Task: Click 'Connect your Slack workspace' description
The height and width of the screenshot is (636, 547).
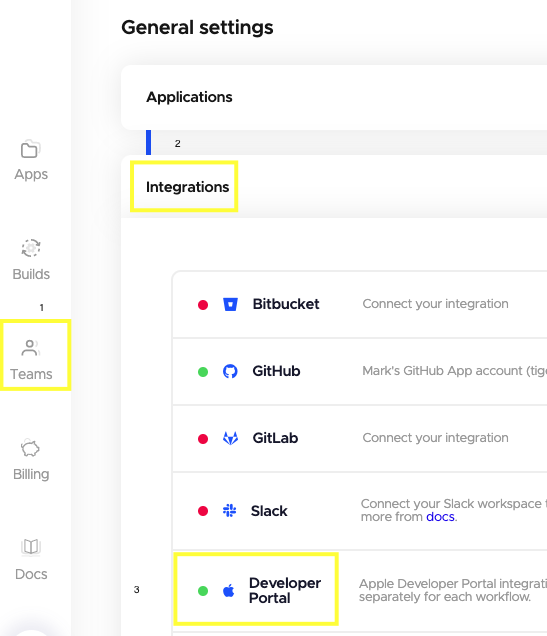Action: [x=453, y=510]
